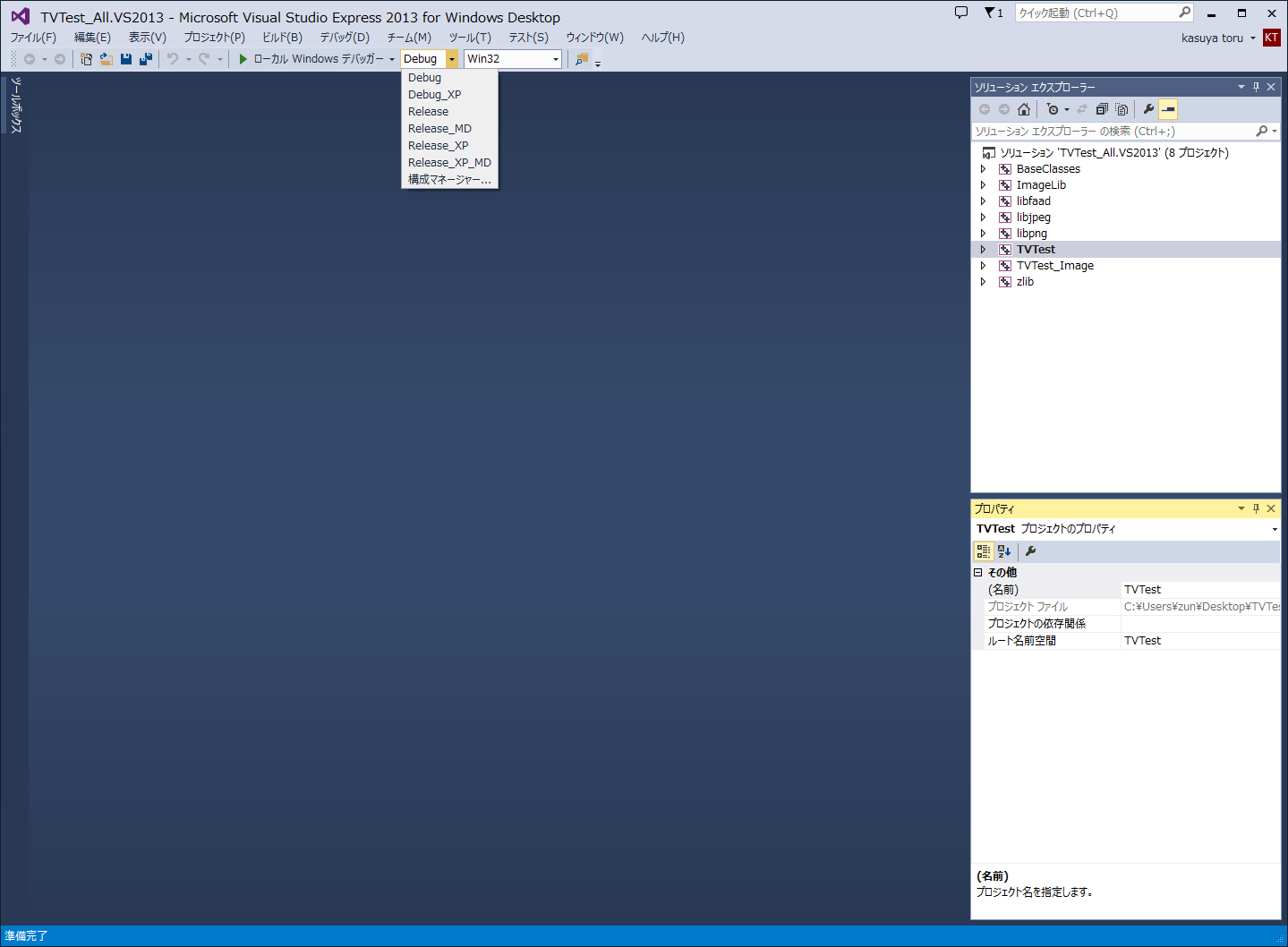
Task: Expand the zlib project node
Action: tap(983, 282)
